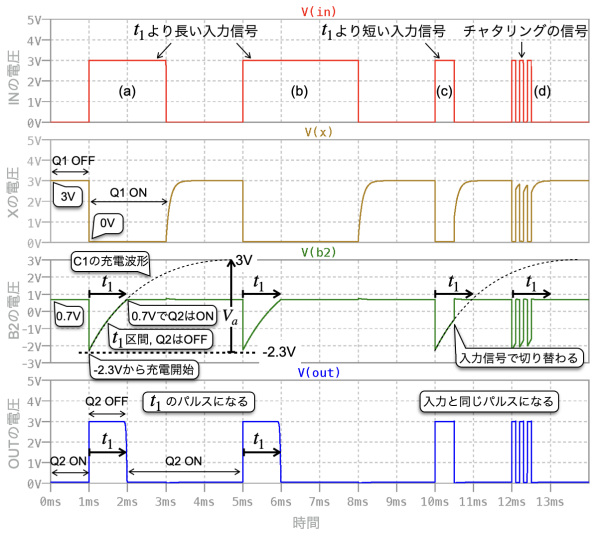Click the 13ms tick on time axis
Viewport: 600px width, 540px height.
[550, 500]
